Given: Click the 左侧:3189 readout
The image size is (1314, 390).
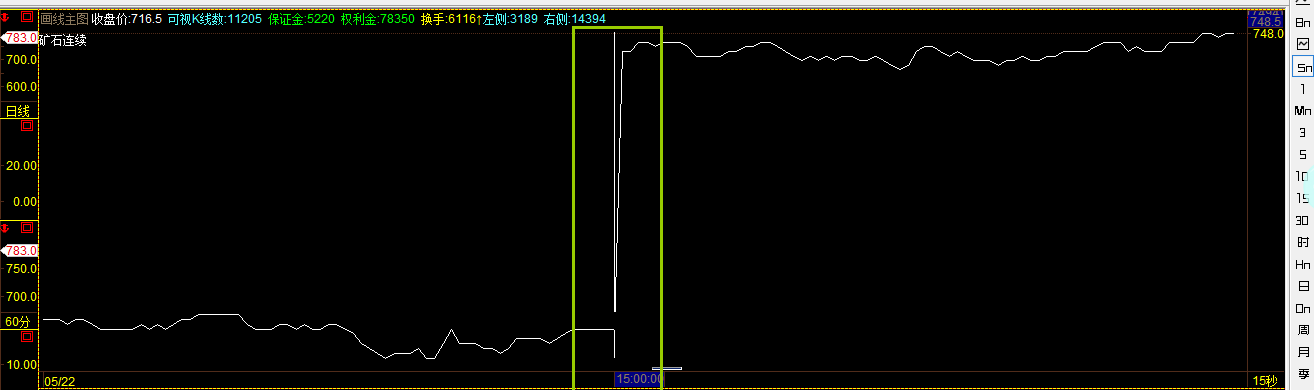Looking at the screenshot, I should (x=509, y=19).
